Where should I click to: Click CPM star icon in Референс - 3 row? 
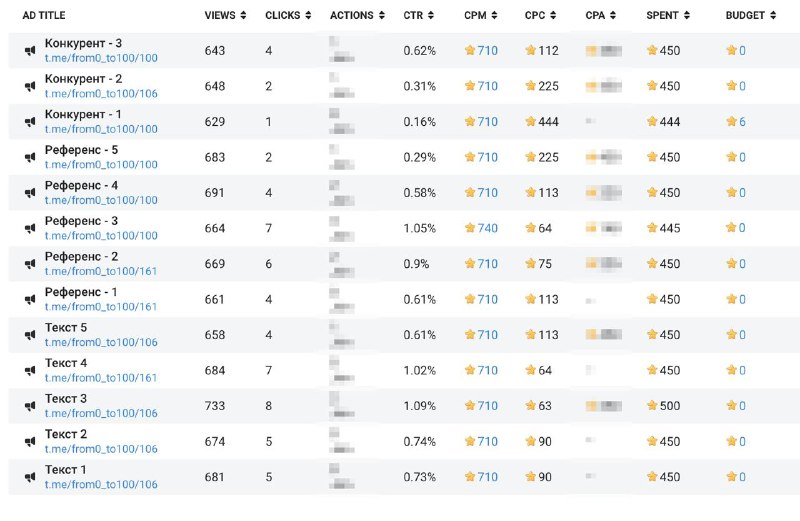[470, 228]
